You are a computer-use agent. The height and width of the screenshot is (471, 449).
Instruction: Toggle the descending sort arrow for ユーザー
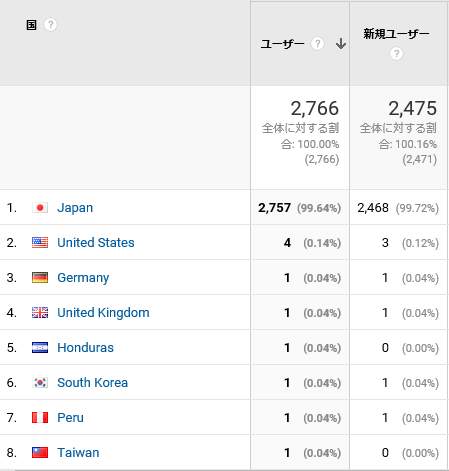coord(341,44)
